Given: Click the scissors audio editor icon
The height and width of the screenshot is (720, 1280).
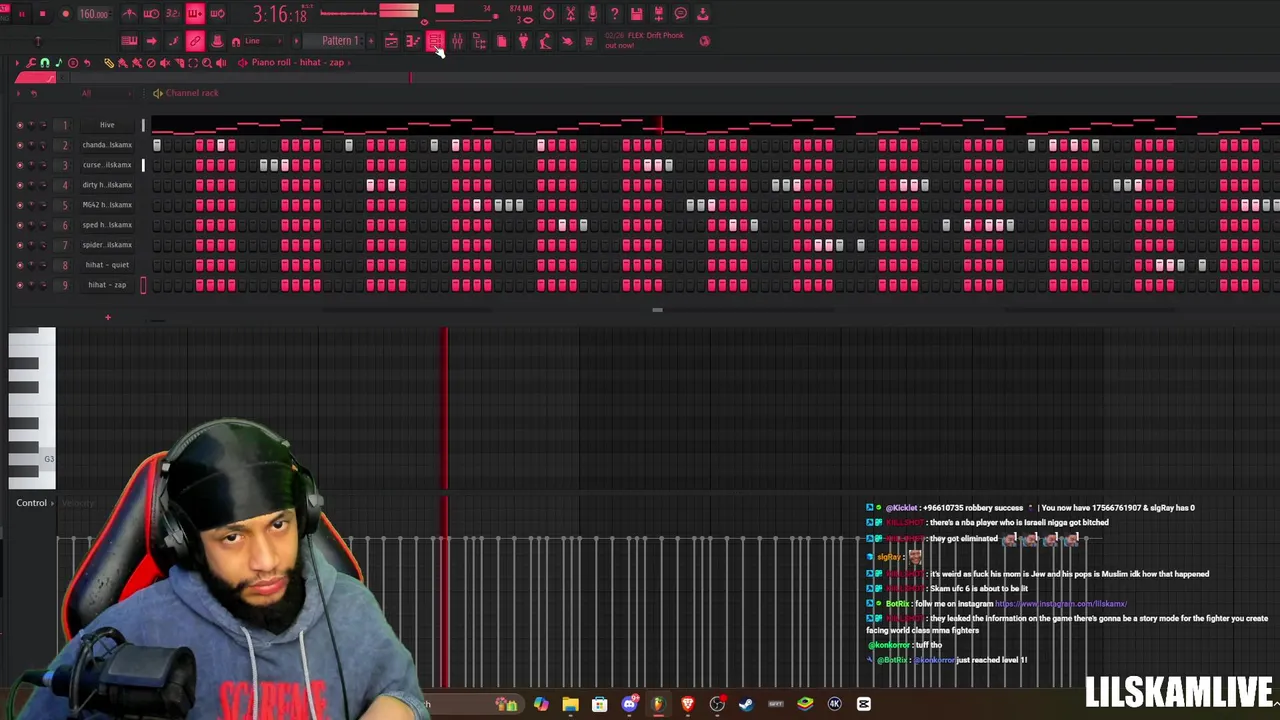Looking at the screenshot, I should coord(571,14).
